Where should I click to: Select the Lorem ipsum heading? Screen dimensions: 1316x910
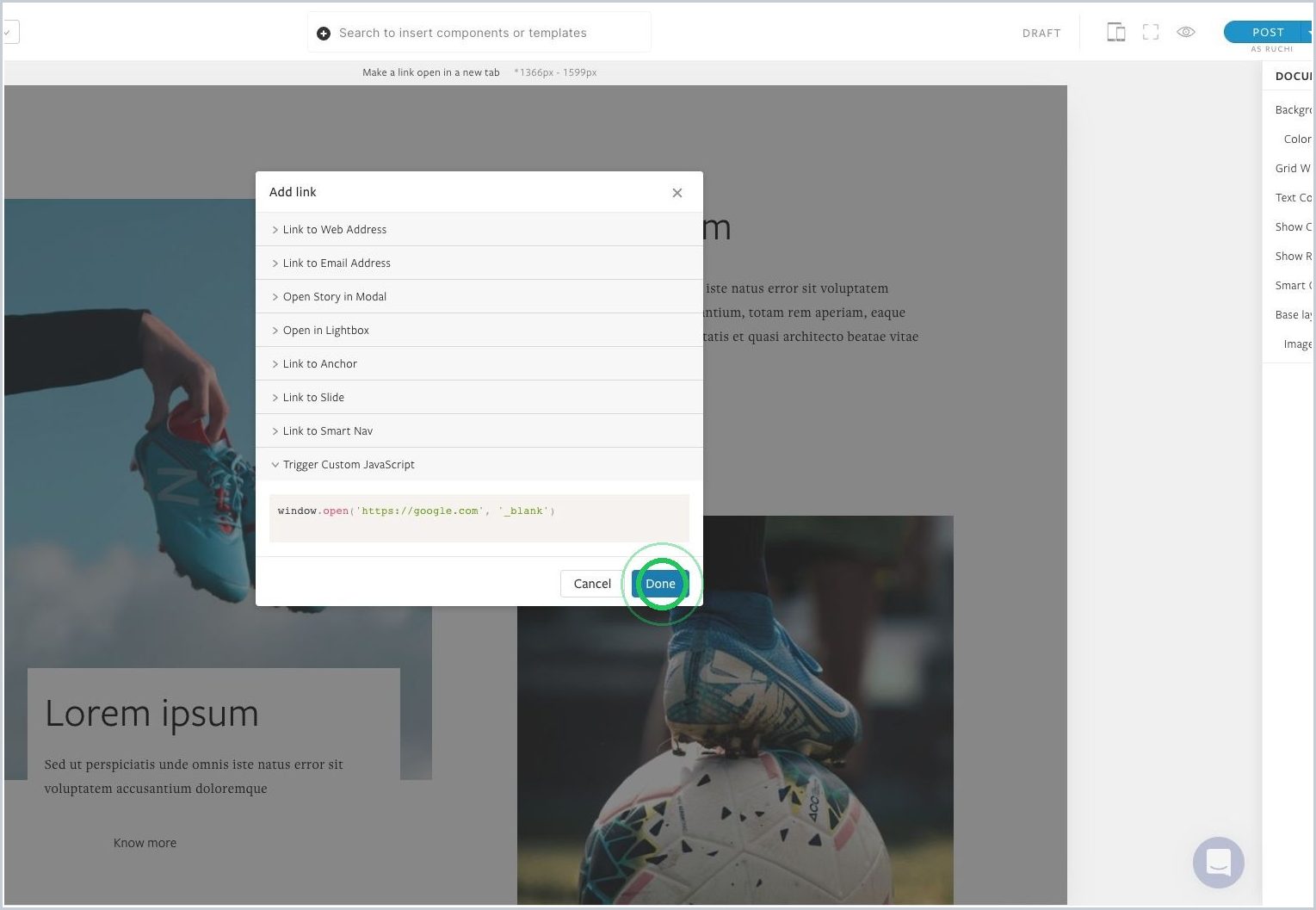pos(151,714)
